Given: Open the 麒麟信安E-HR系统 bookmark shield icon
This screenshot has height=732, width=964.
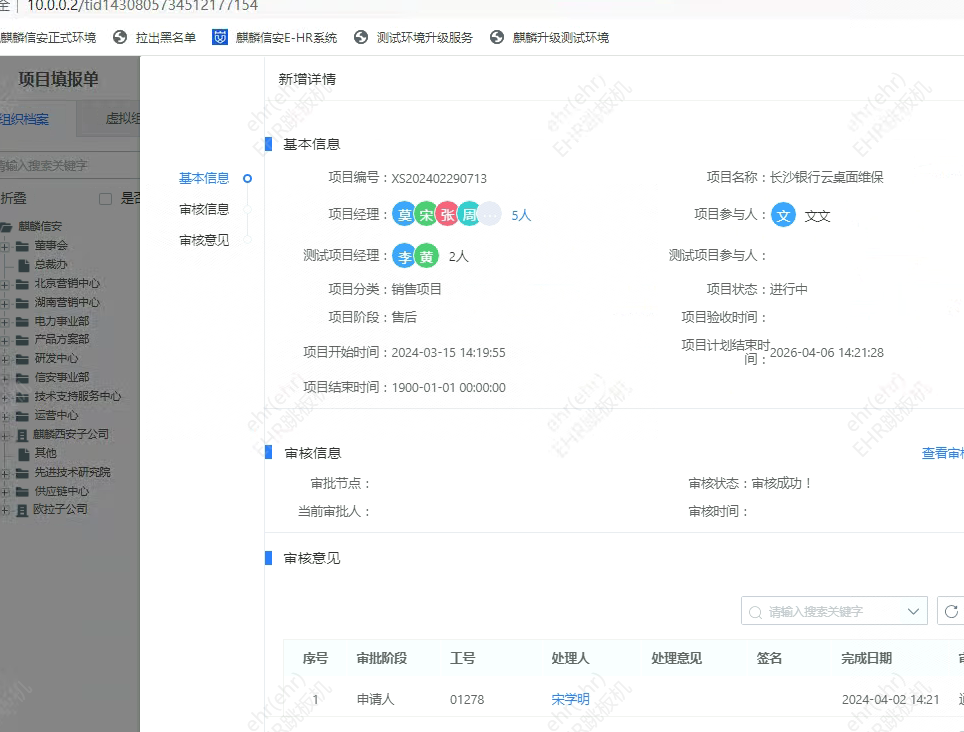Looking at the screenshot, I should (x=221, y=39).
